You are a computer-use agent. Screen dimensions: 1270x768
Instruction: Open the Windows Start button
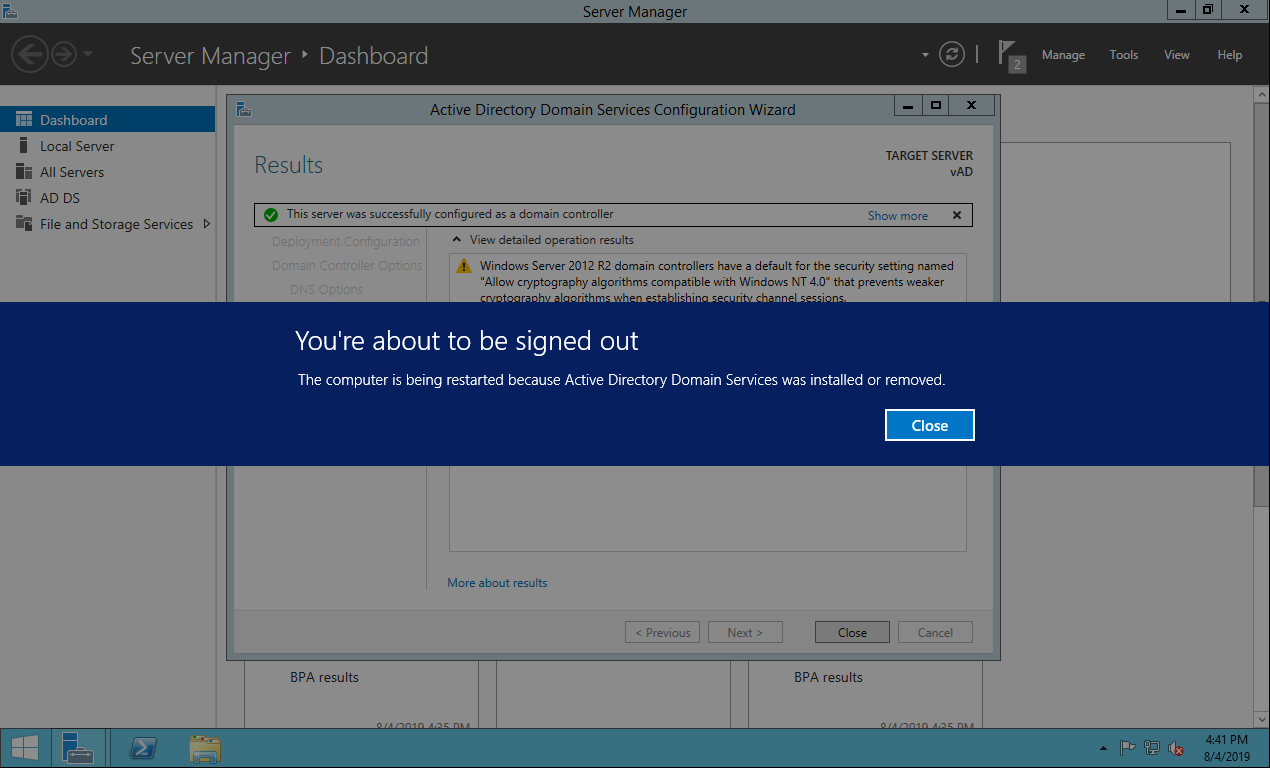click(25, 748)
